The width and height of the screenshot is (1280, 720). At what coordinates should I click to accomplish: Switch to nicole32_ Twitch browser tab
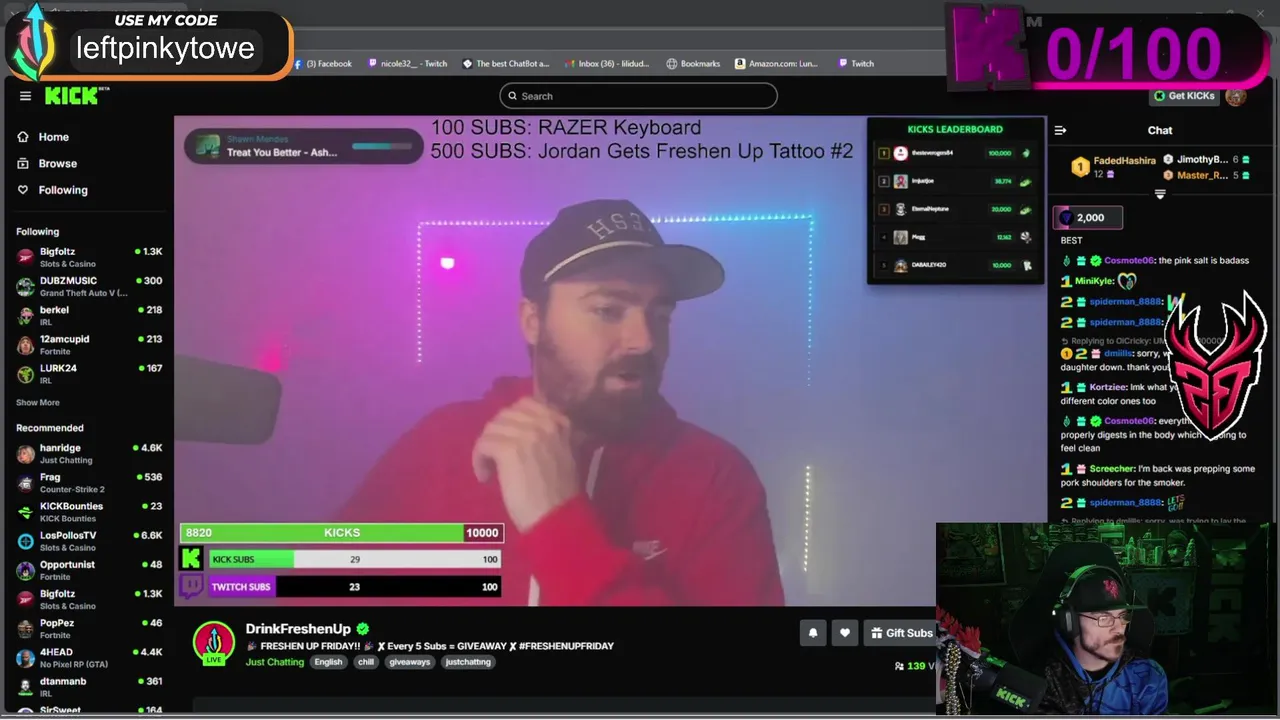[x=408, y=63]
